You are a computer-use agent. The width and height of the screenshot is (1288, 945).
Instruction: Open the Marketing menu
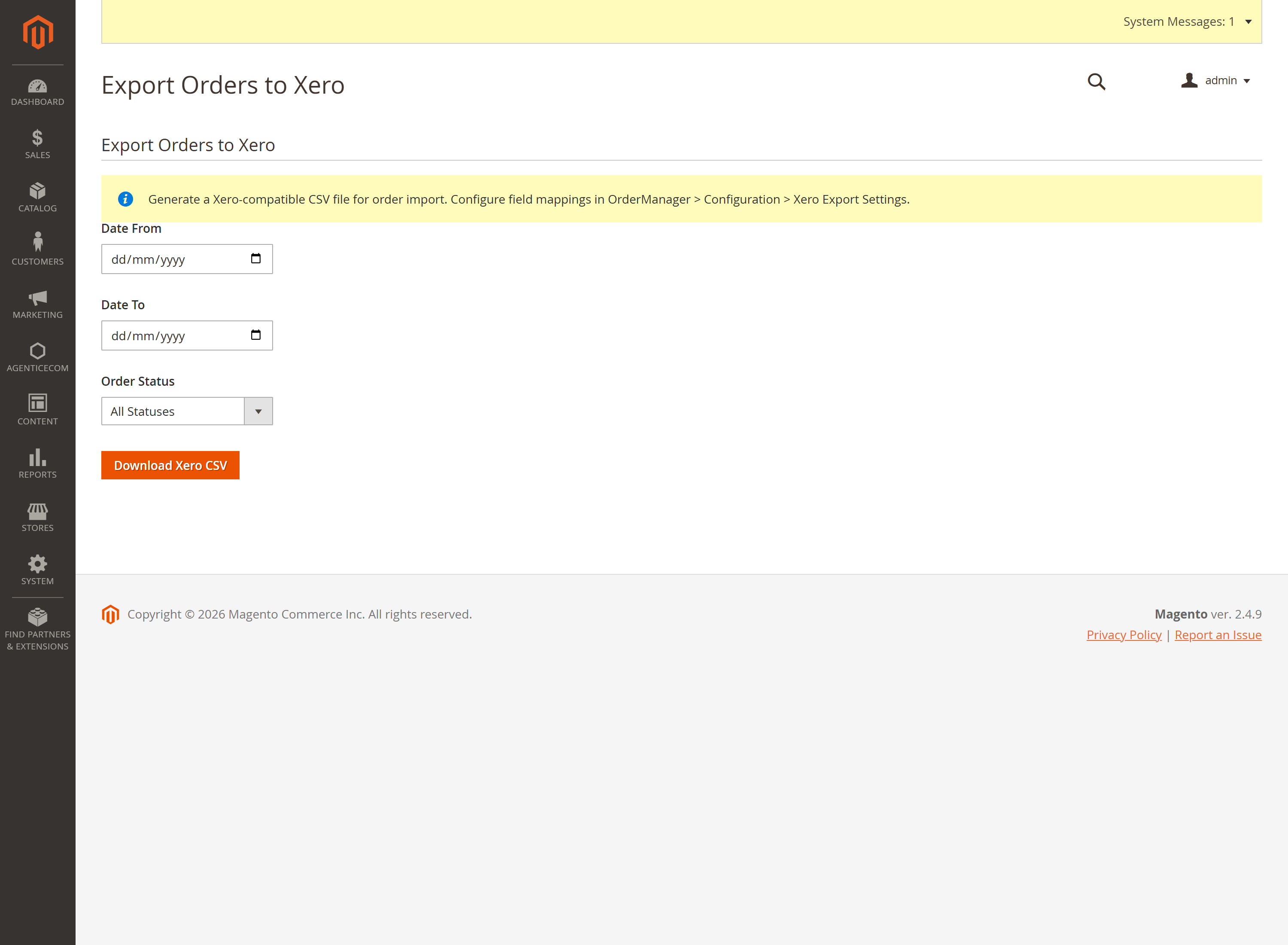pyautogui.click(x=38, y=304)
